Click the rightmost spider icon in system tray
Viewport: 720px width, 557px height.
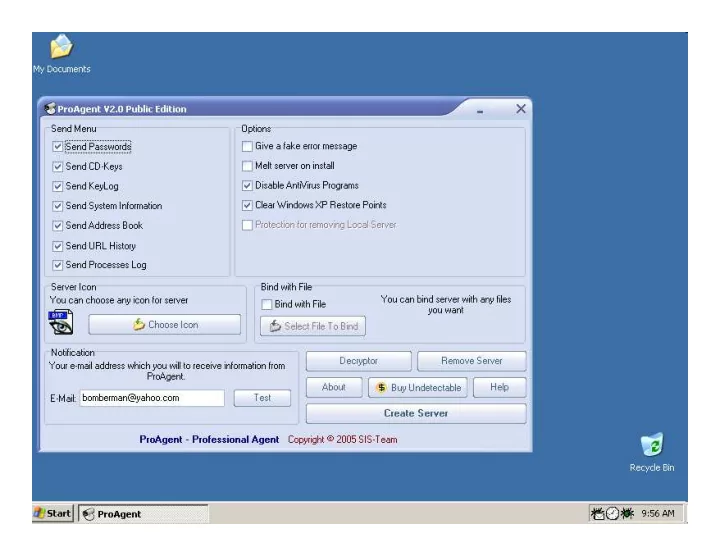(x=627, y=513)
